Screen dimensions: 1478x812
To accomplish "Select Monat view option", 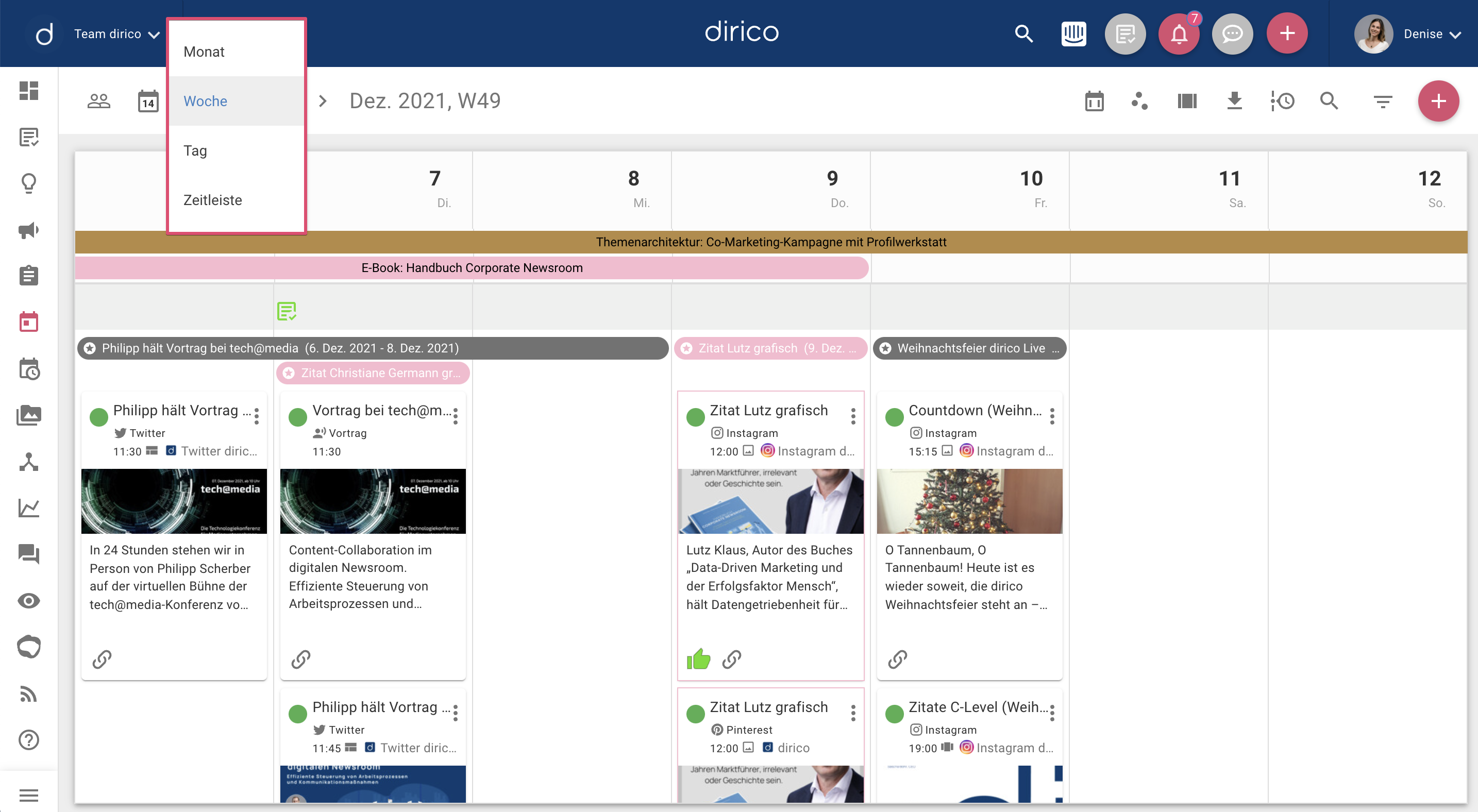I will 237,52.
